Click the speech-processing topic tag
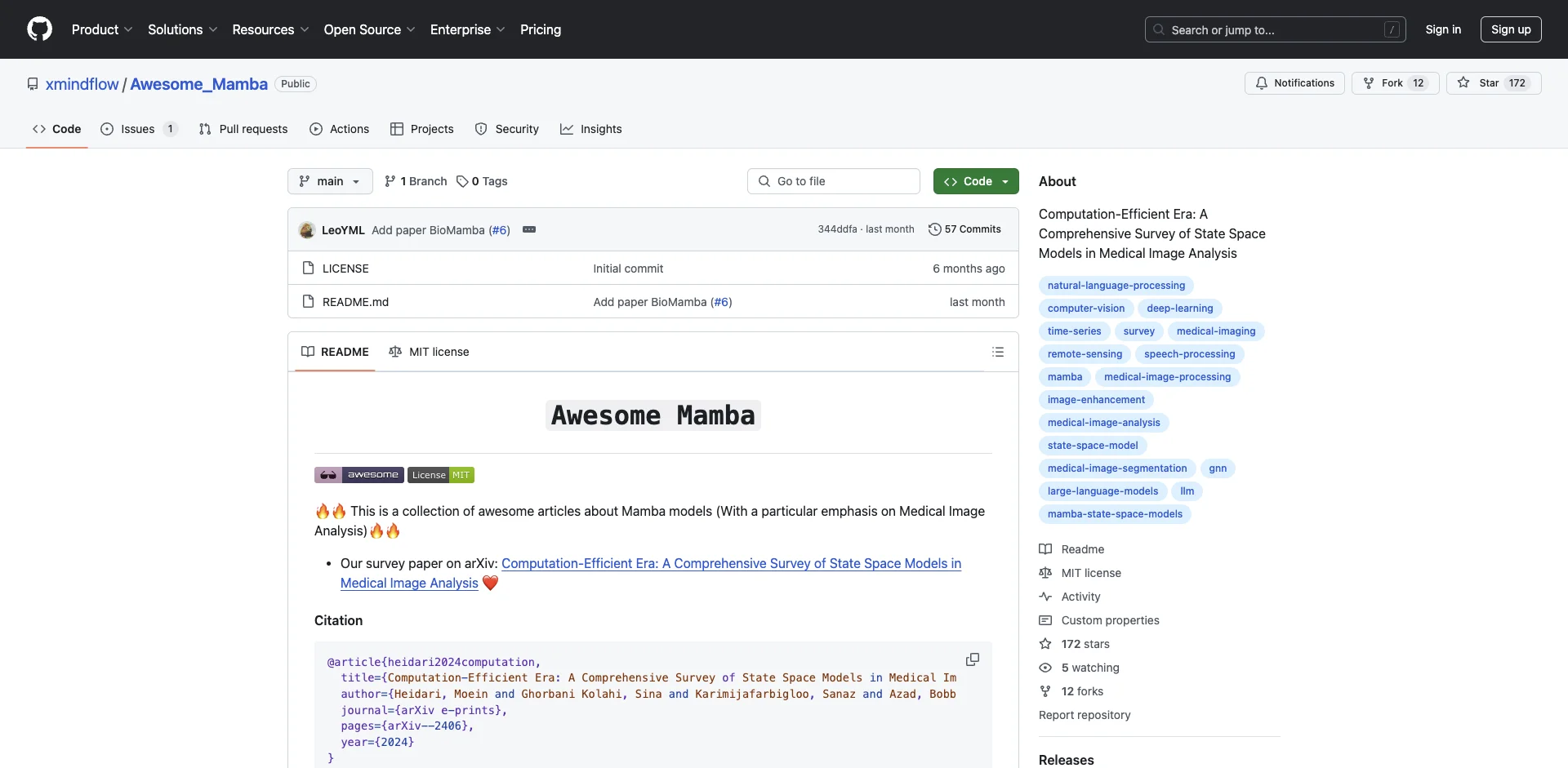1568x768 pixels. click(x=1190, y=354)
